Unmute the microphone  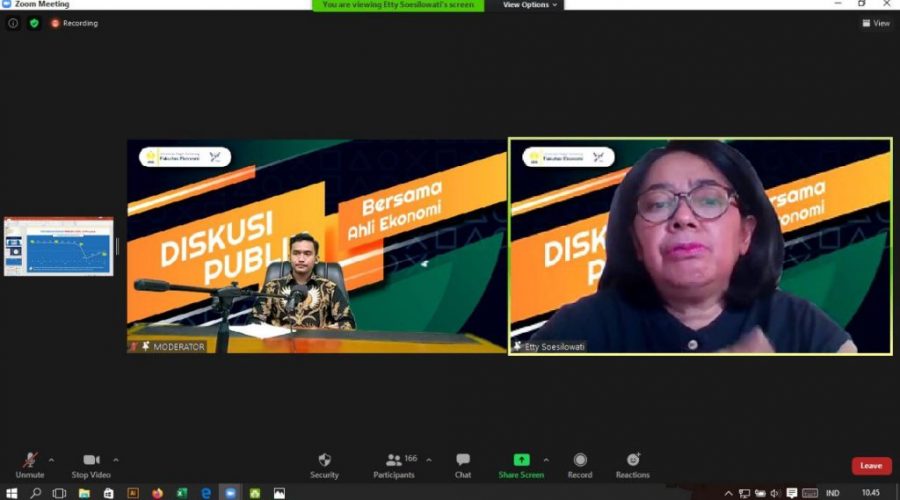[x=30, y=464]
